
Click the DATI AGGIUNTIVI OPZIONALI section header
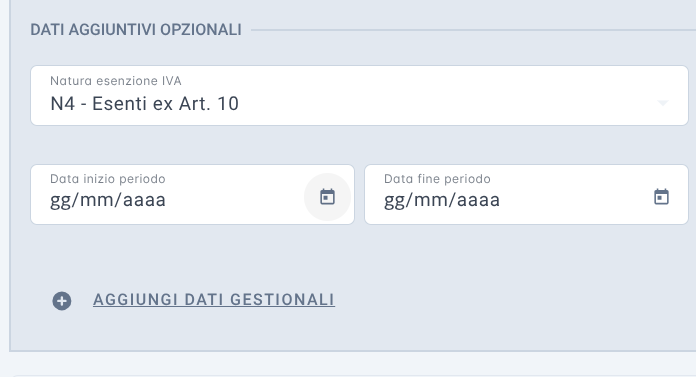tap(136, 30)
